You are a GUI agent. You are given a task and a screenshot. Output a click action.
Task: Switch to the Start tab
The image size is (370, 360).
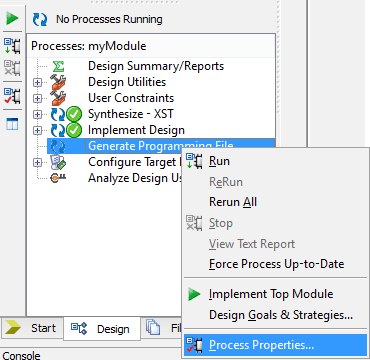click(x=31, y=328)
